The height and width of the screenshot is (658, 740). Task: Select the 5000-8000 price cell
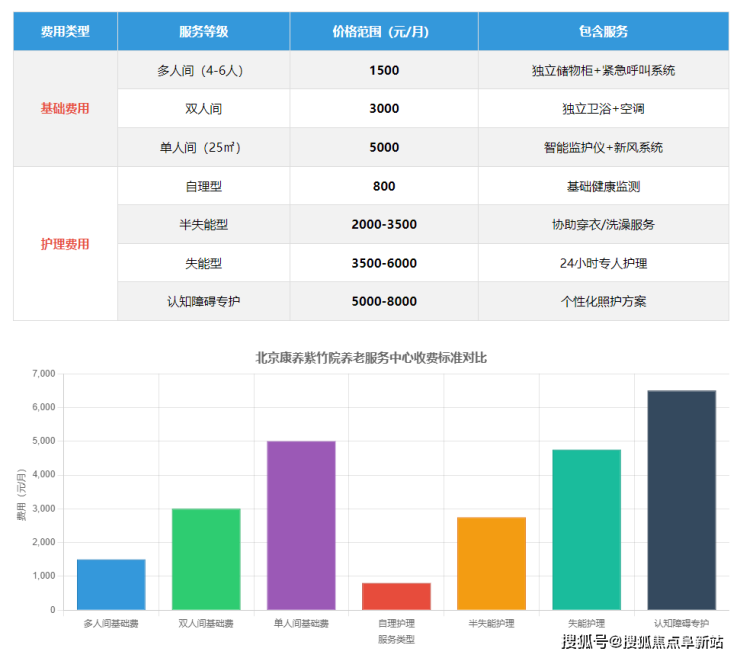(383, 301)
